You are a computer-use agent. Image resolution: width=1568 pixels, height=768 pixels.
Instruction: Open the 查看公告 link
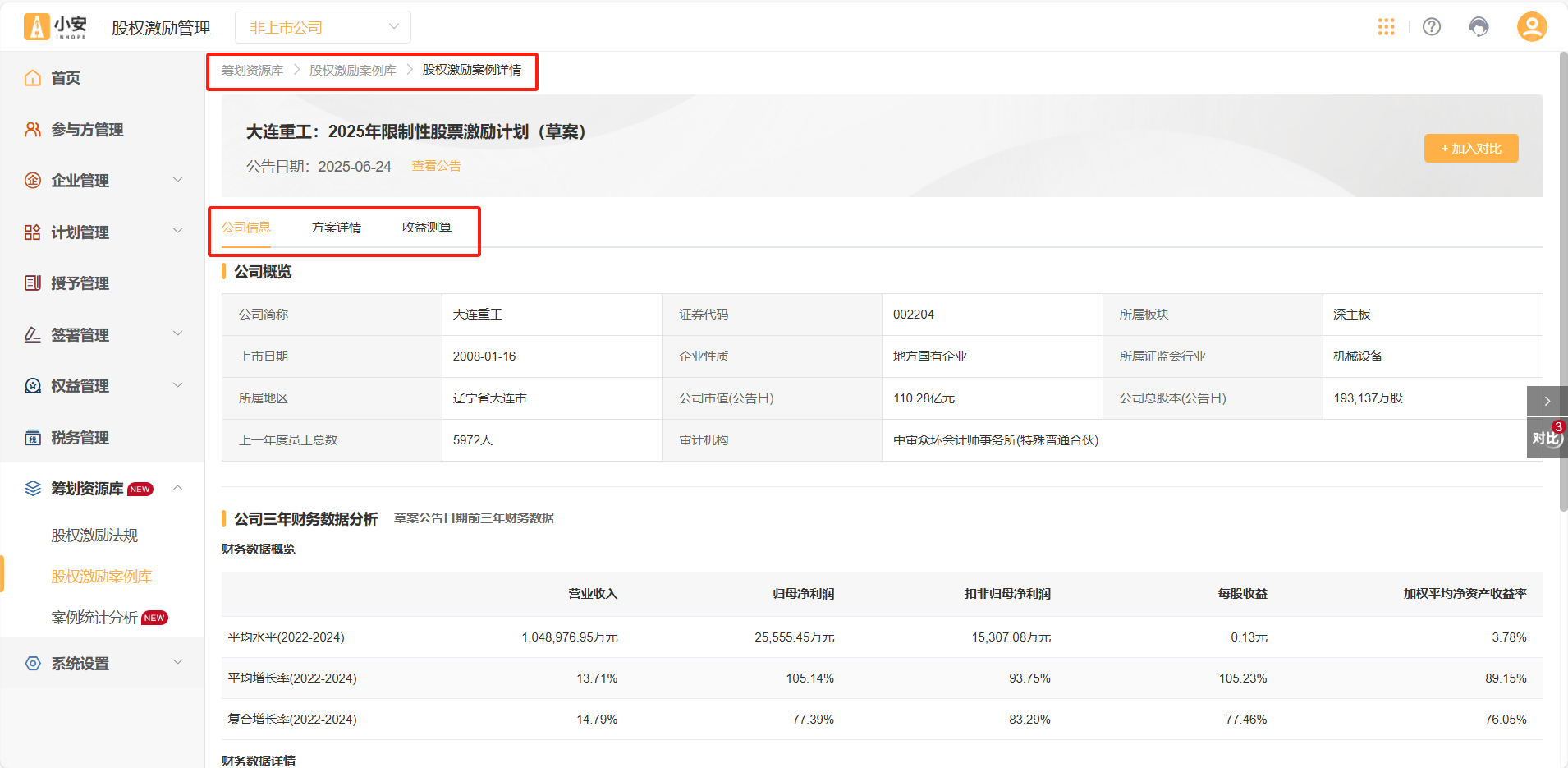click(x=436, y=166)
